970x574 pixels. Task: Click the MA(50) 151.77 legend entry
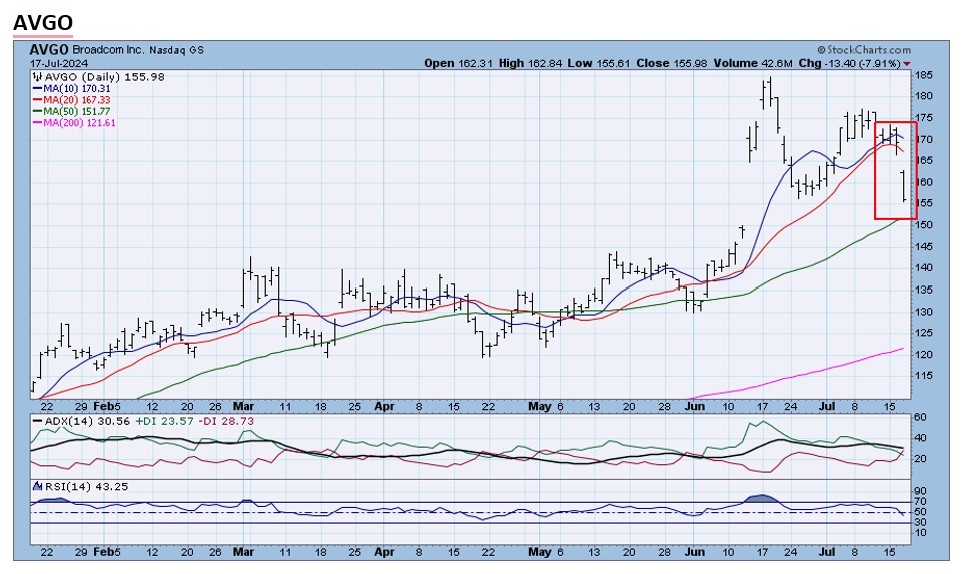tap(71, 111)
